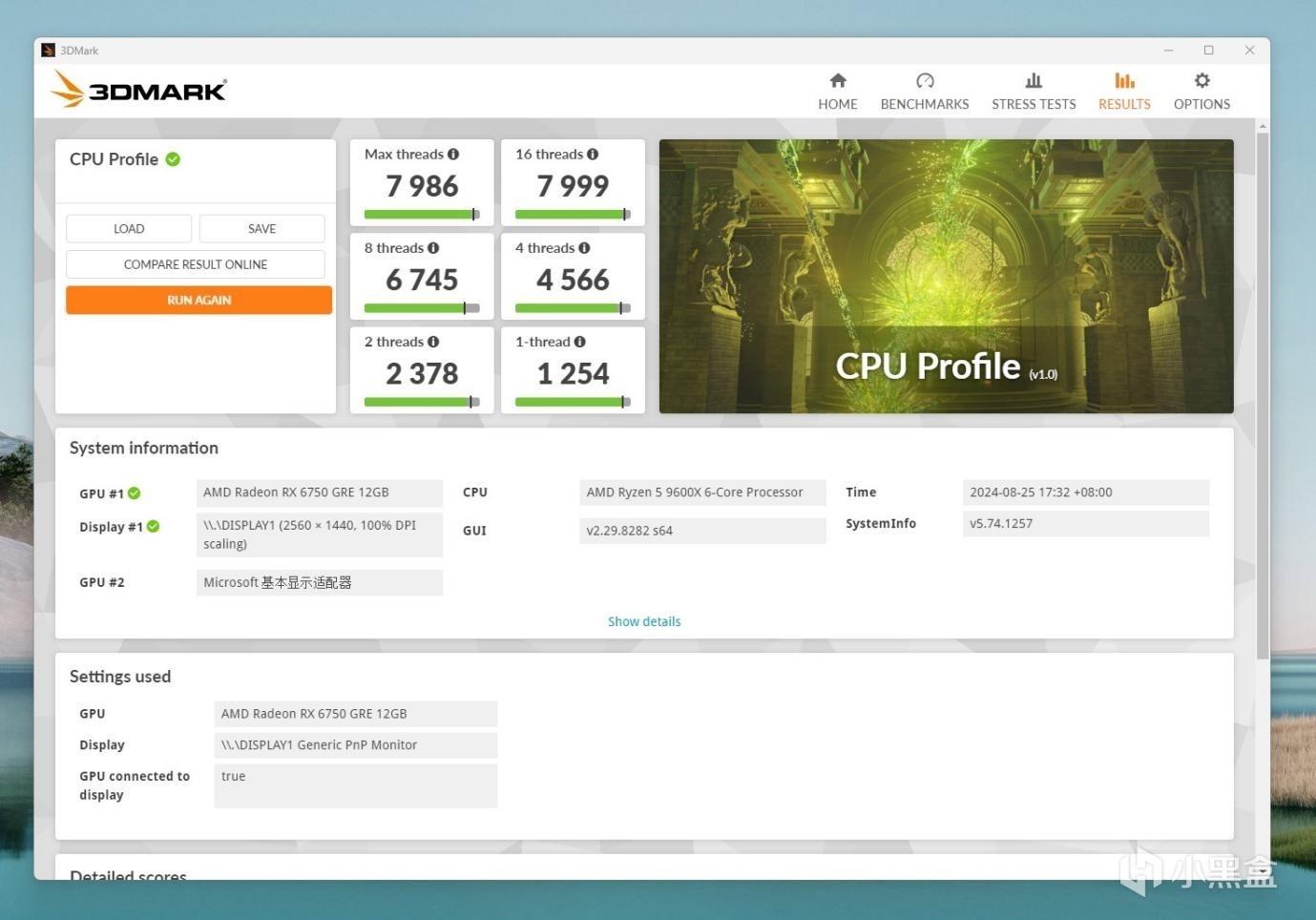Click the Options gear icon
The height and width of the screenshot is (920, 1316).
1202,80
